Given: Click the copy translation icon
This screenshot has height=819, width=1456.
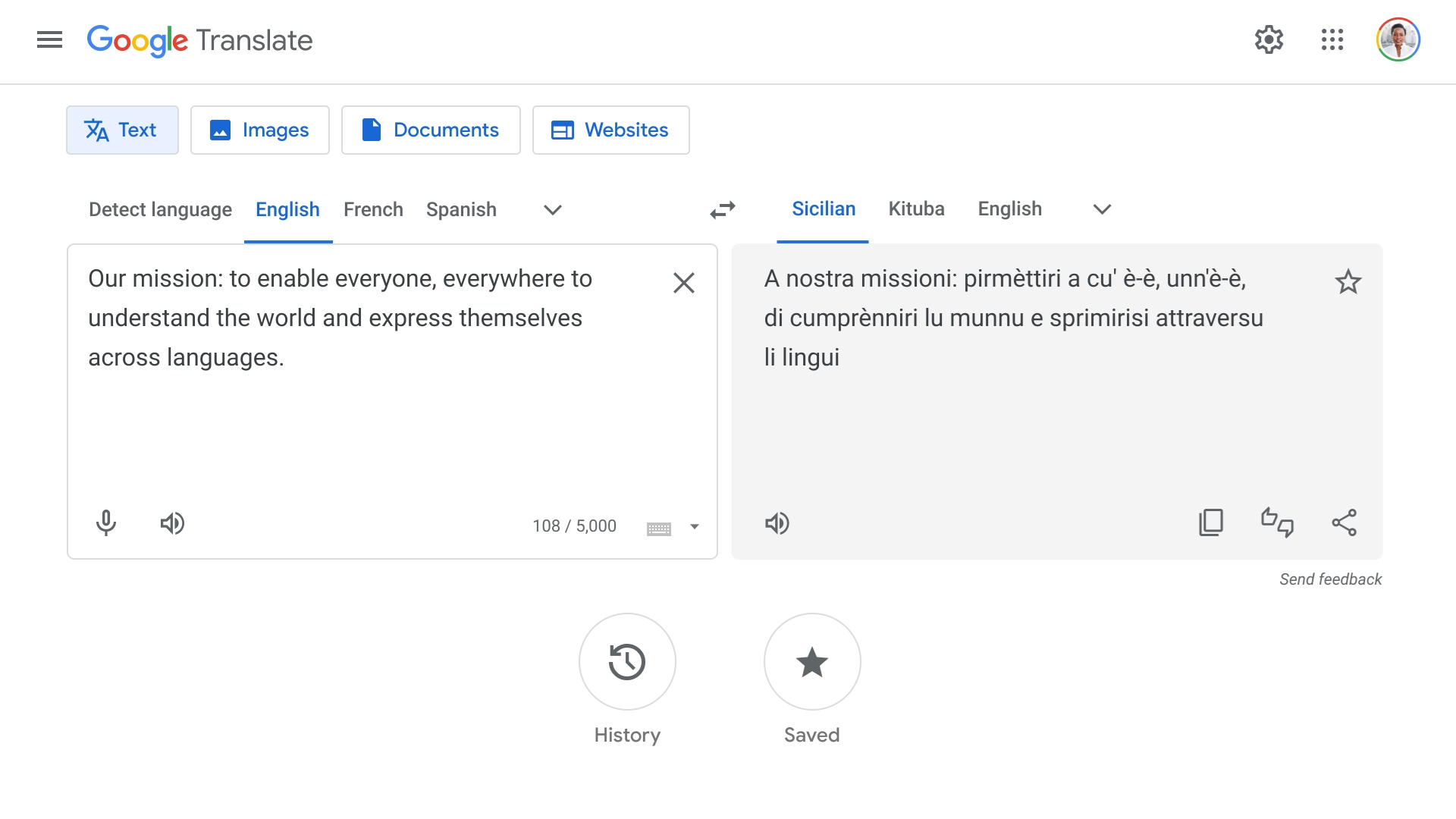Looking at the screenshot, I should (x=1210, y=522).
